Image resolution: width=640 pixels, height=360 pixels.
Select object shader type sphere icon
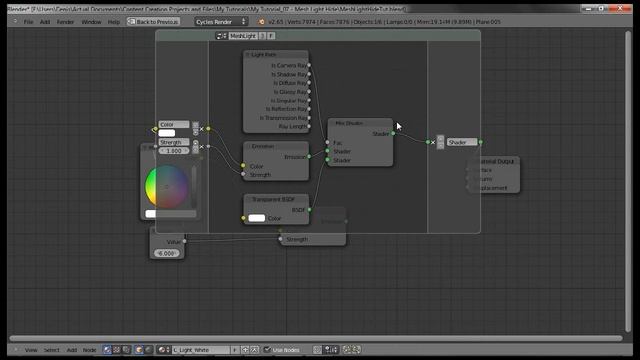(x=139, y=350)
